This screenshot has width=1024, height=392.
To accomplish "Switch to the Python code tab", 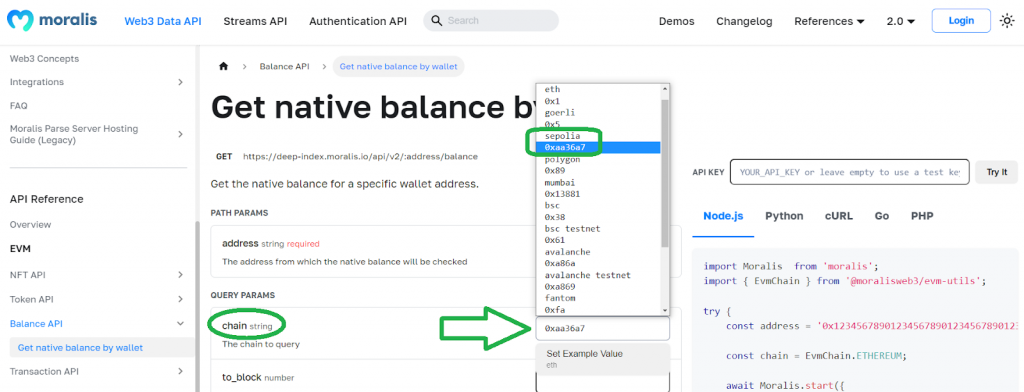I will point(784,216).
